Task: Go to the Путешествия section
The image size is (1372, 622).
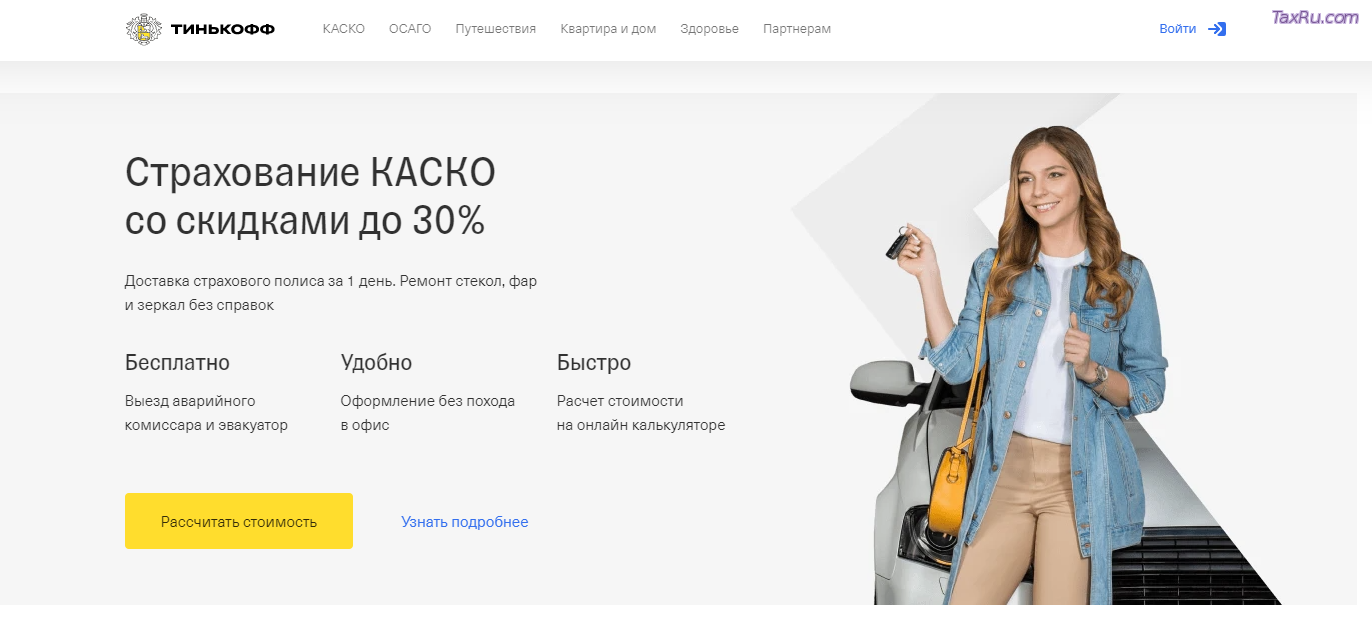Action: pos(496,29)
